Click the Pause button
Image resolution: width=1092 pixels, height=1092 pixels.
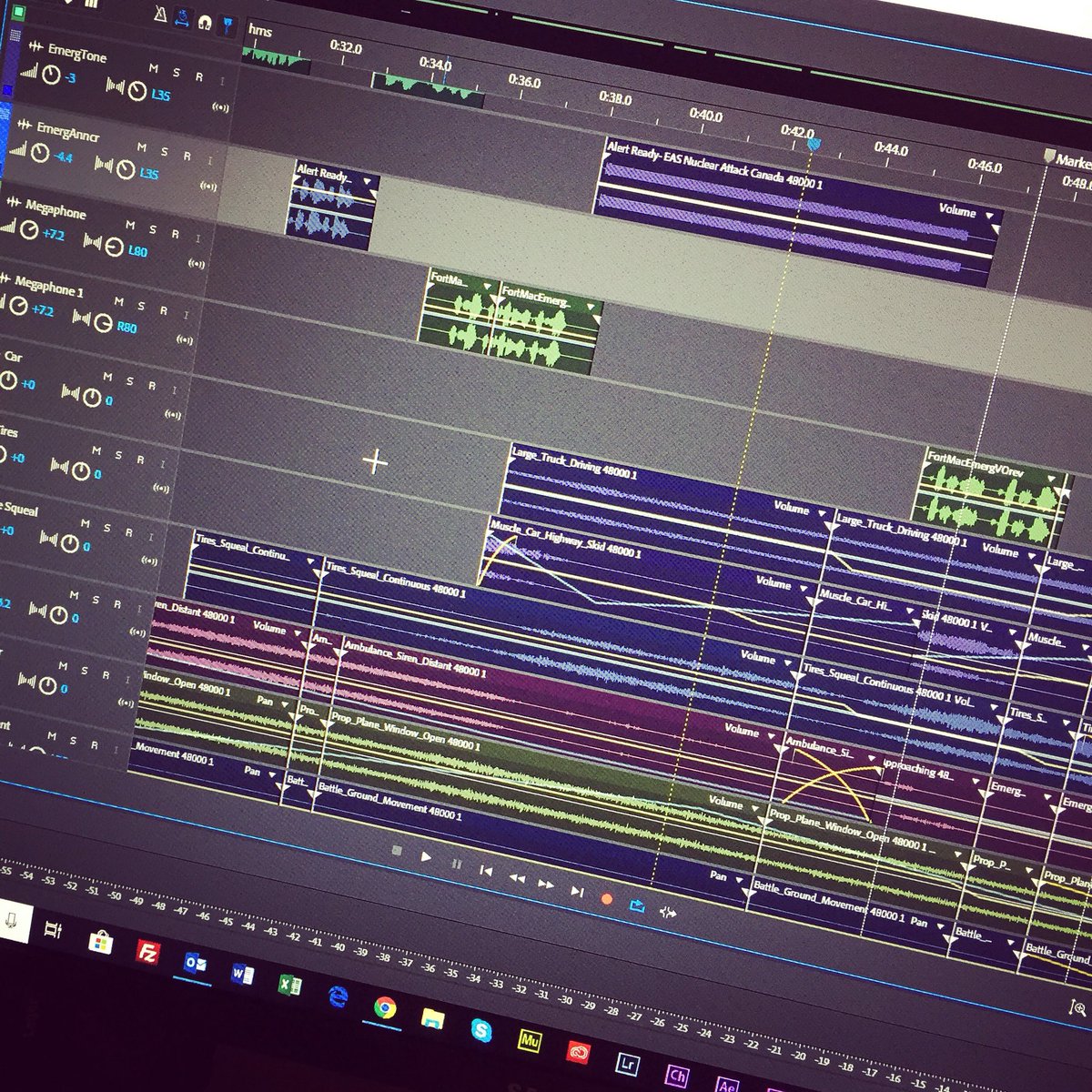[x=456, y=864]
